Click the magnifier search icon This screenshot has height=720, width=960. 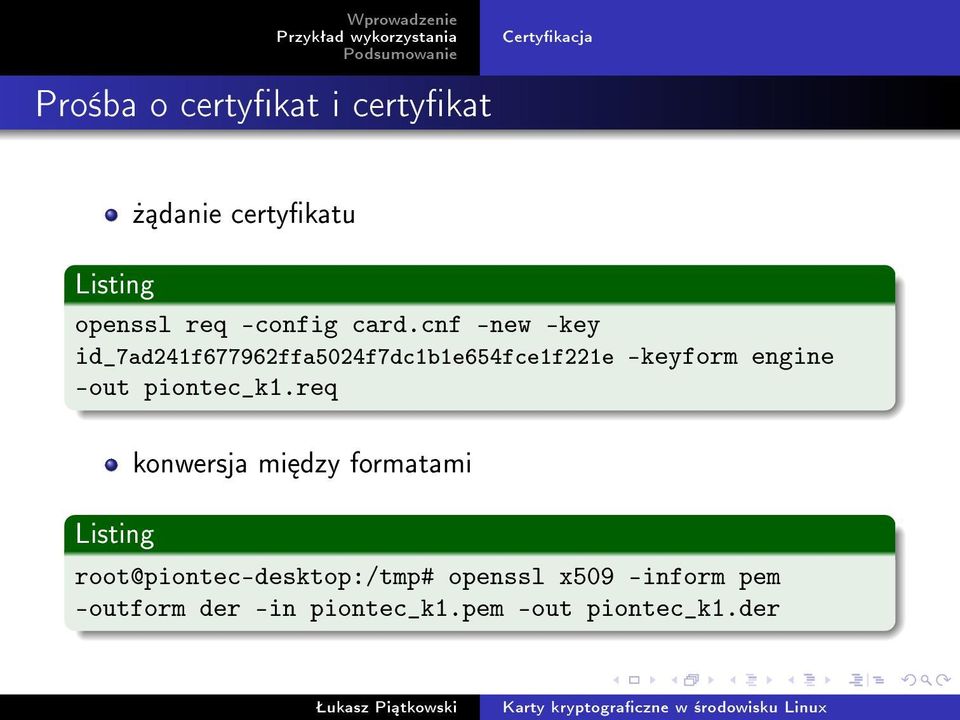(926, 680)
